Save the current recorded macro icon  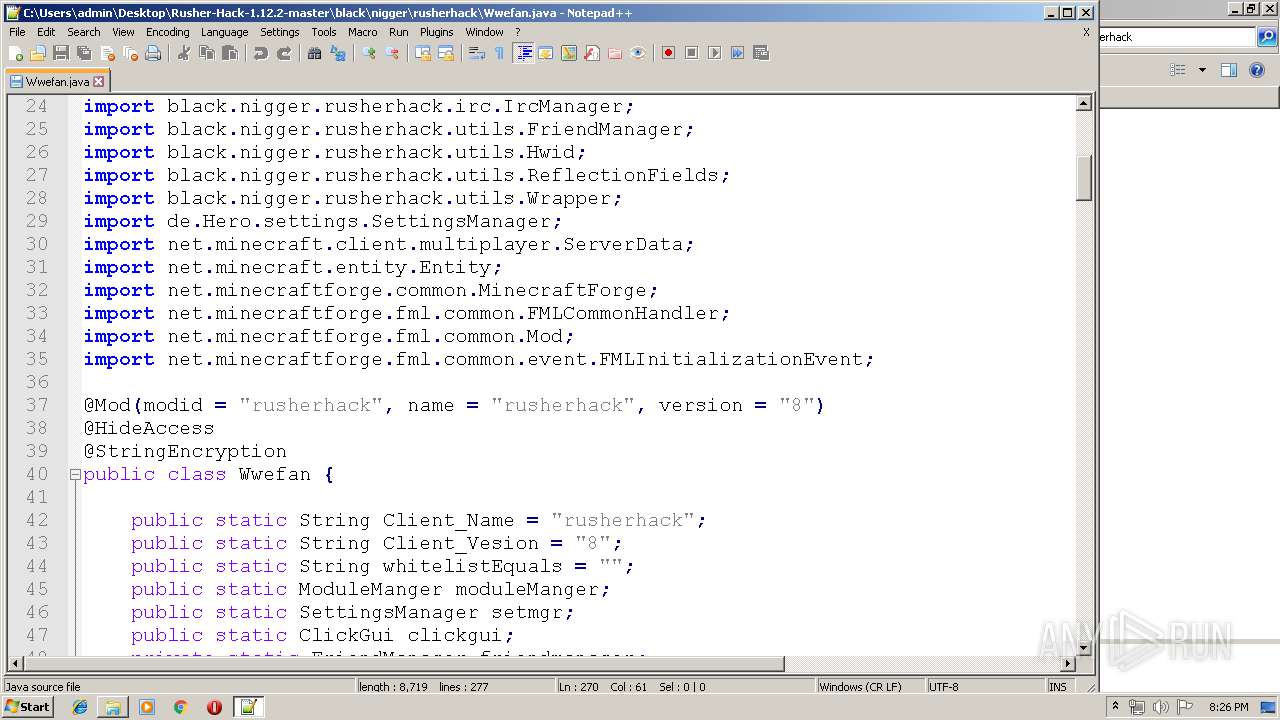[x=760, y=53]
